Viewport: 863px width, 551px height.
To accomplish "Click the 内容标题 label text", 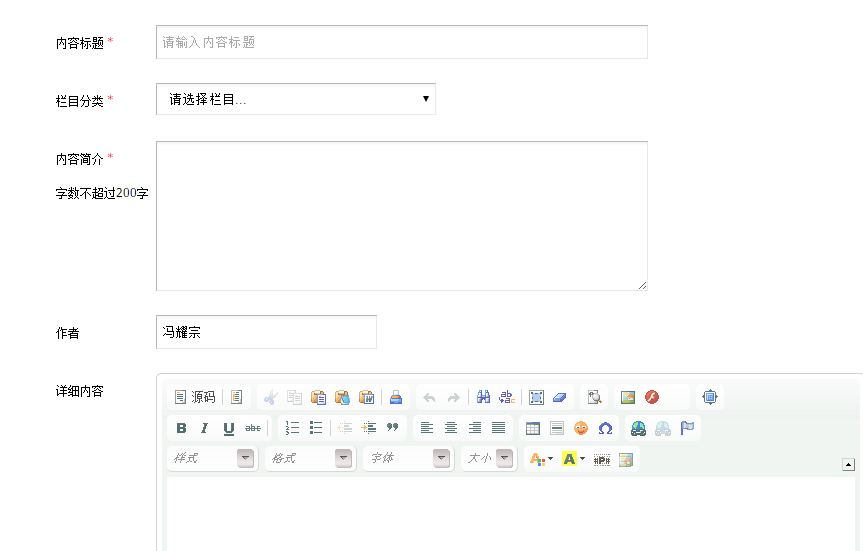I will [x=80, y=43].
